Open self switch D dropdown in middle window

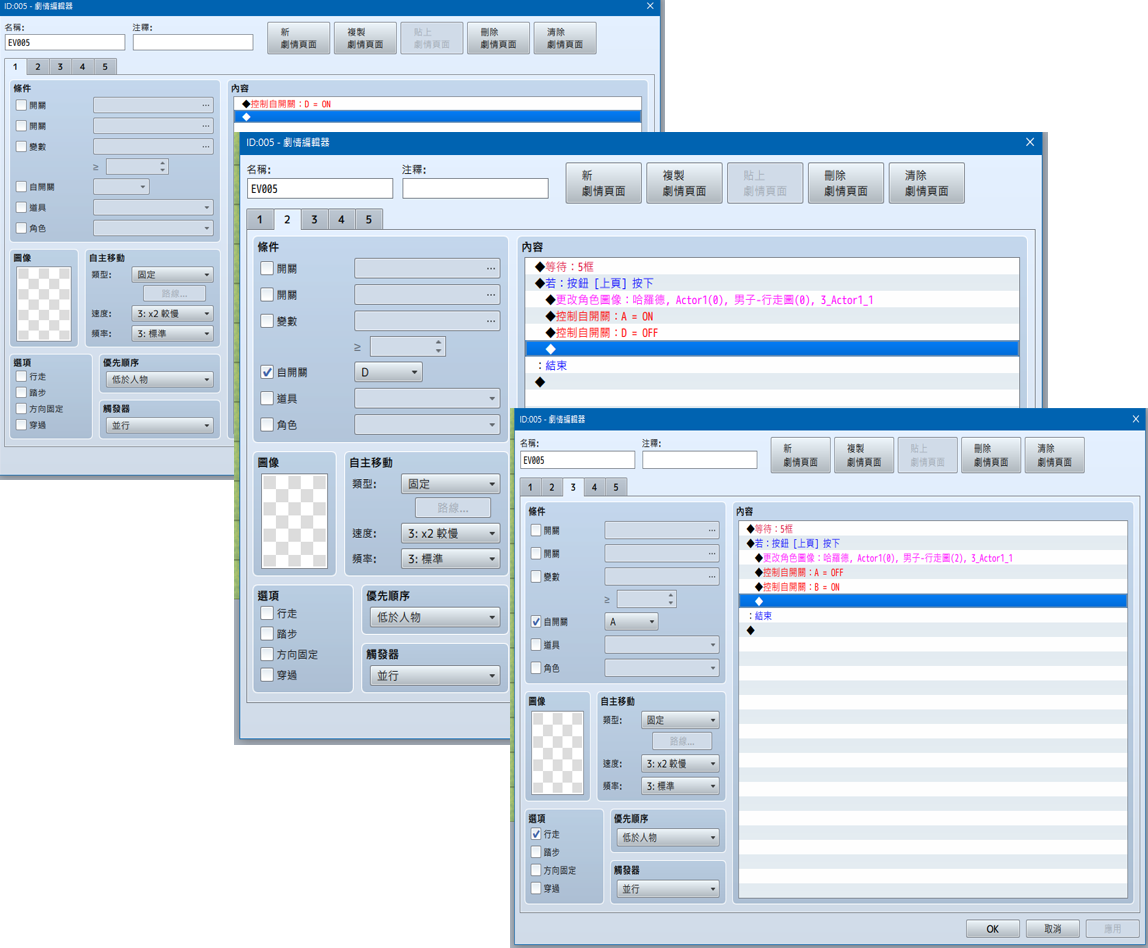tap(388, 372)
